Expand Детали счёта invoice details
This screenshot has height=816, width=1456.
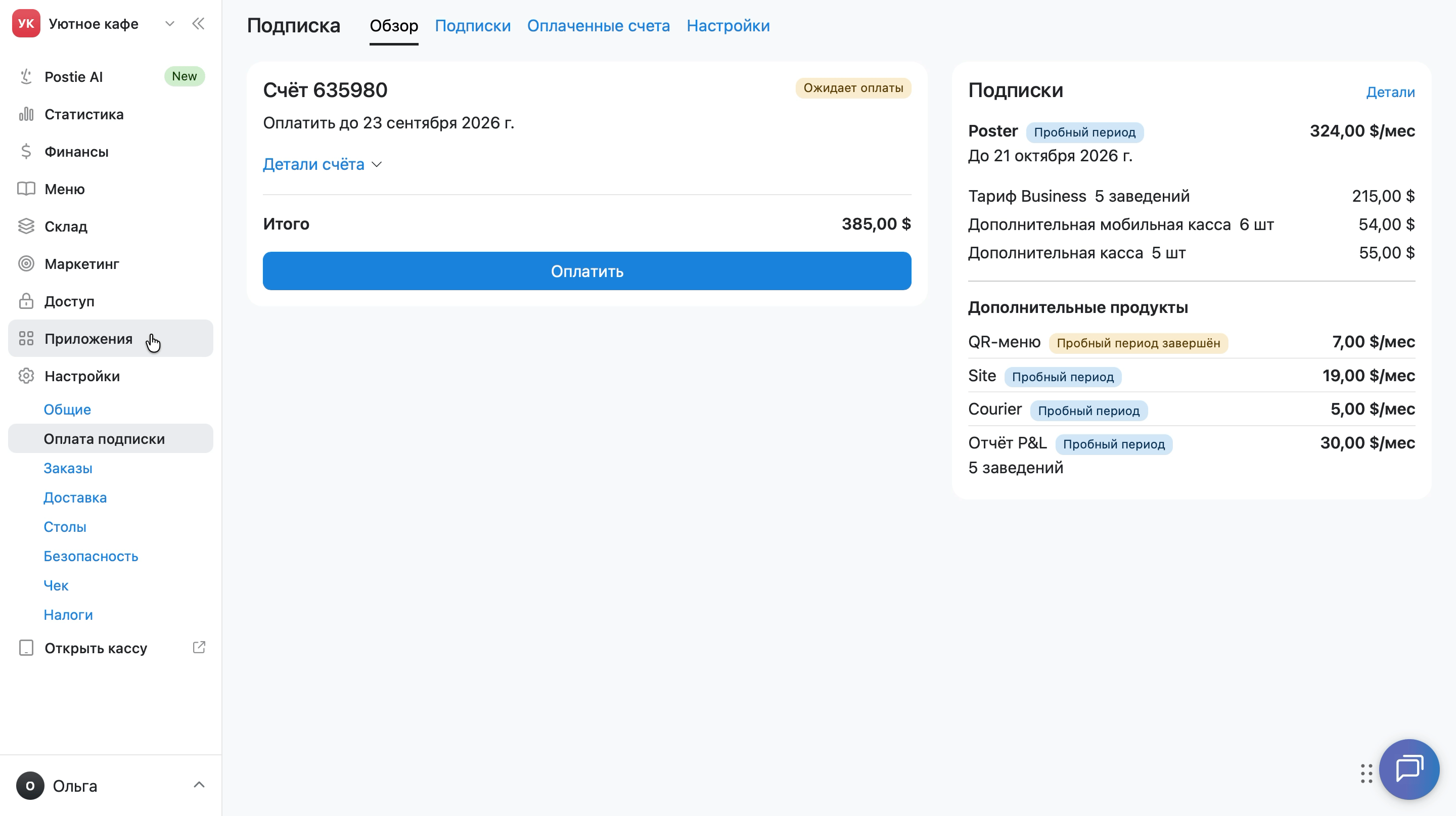tap(322, 164)
